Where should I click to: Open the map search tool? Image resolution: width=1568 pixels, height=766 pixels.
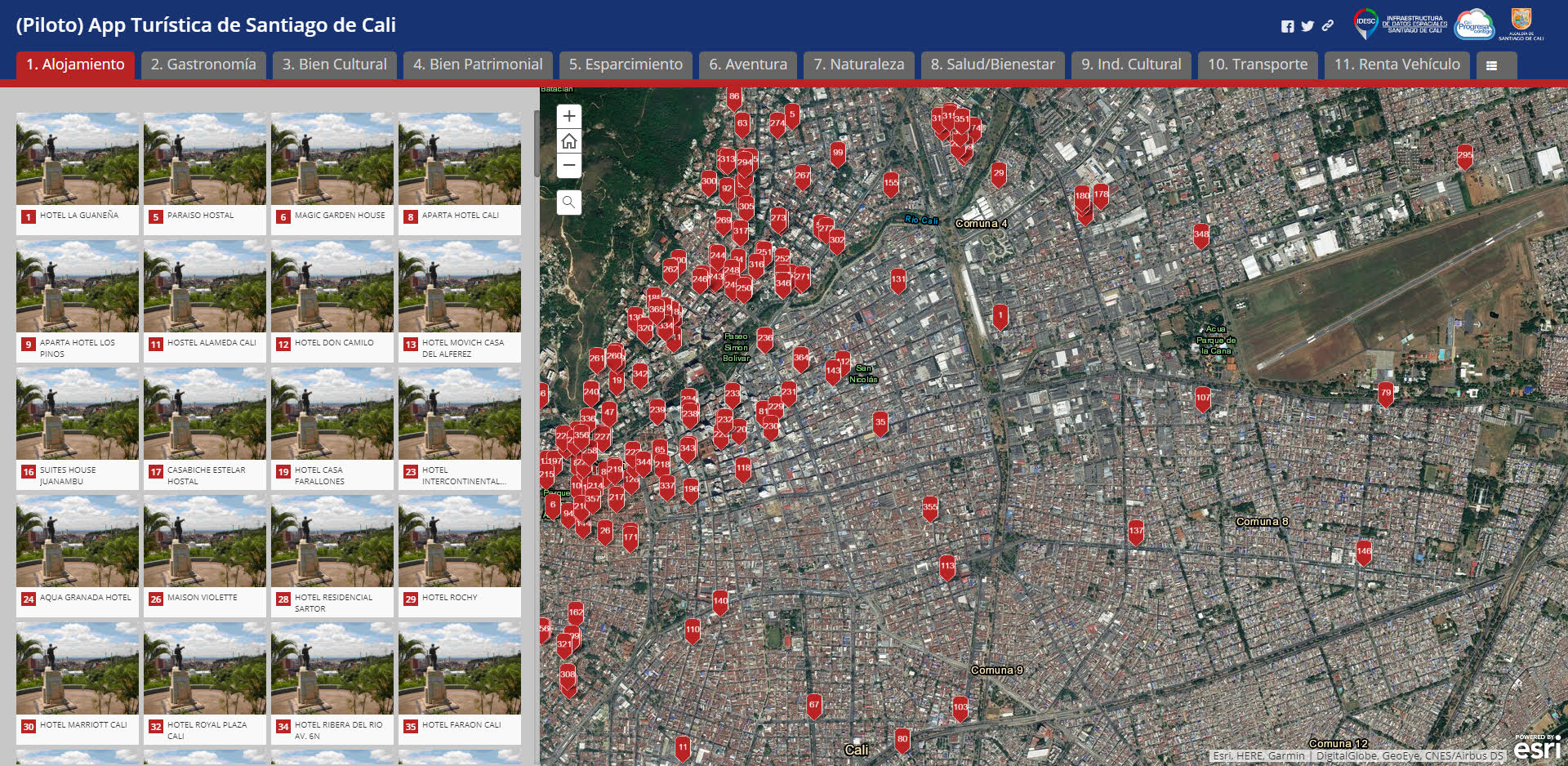(x=569, y=203)
